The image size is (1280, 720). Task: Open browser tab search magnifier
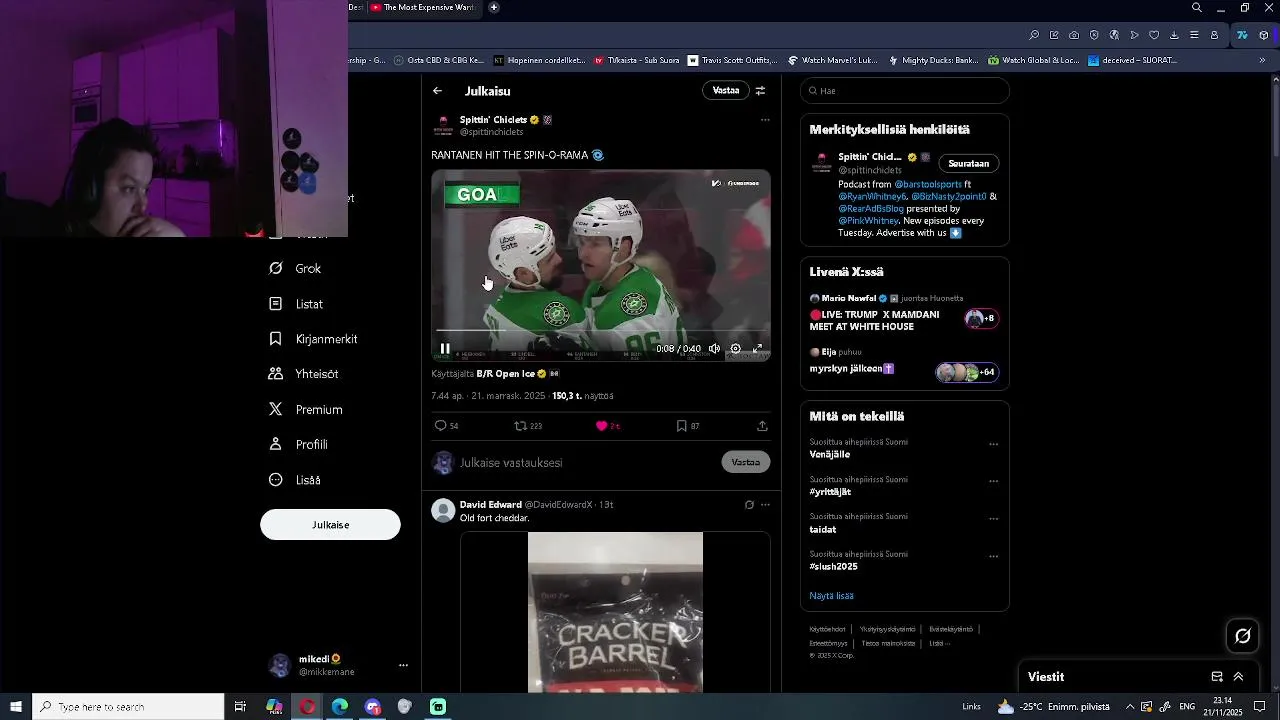coord(1197,8)
